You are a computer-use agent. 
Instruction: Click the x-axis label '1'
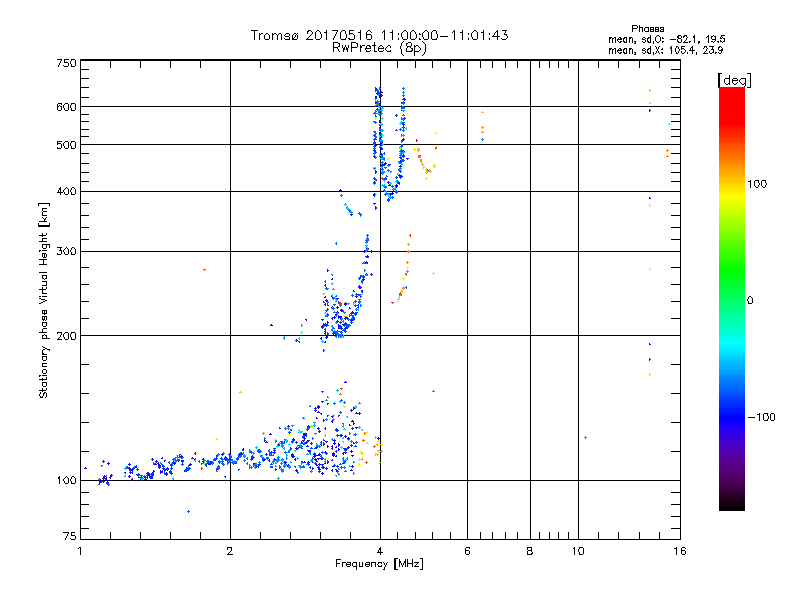(x=80, y=551)
